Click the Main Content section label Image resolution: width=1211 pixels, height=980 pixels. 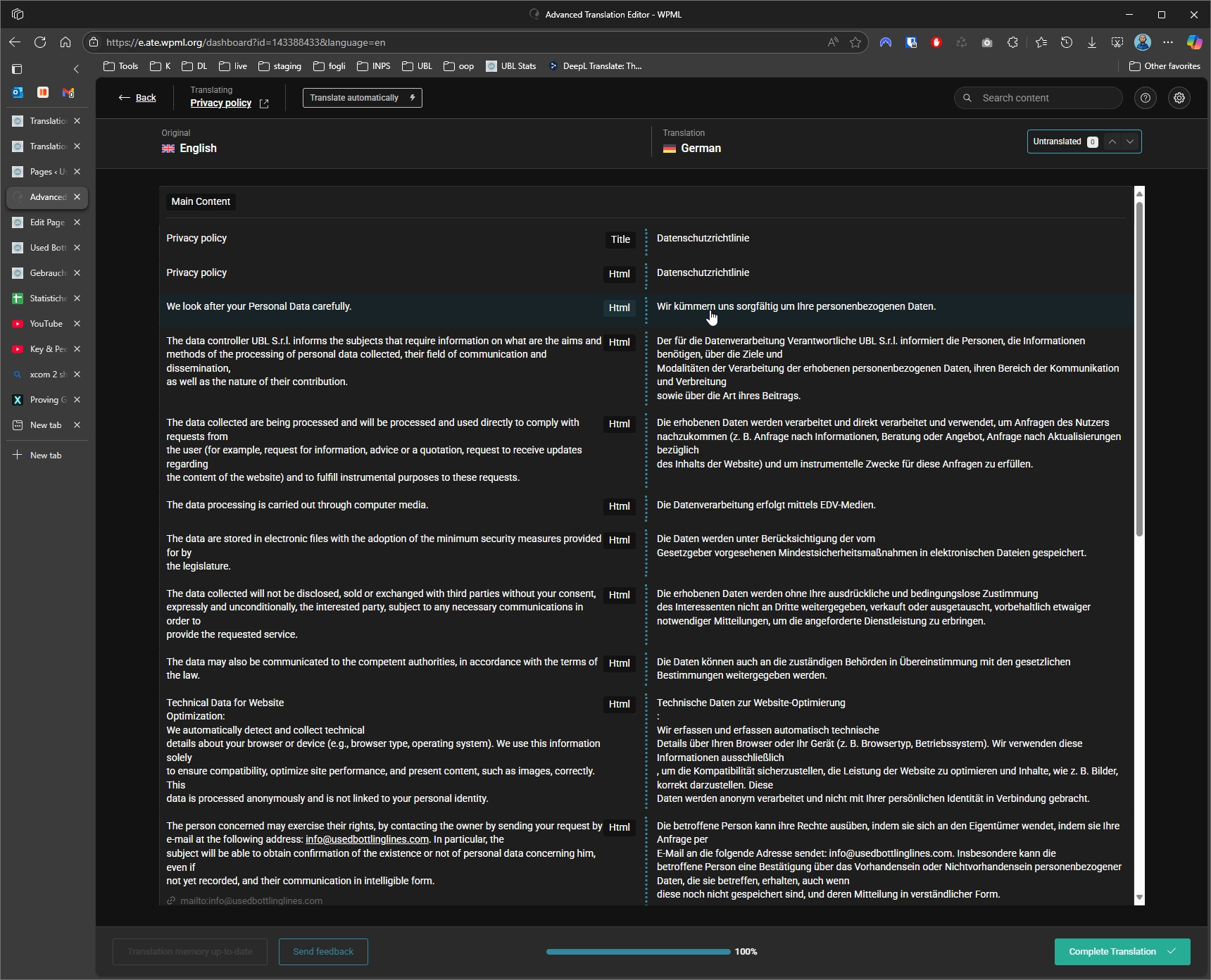click(x=201, y=201)
